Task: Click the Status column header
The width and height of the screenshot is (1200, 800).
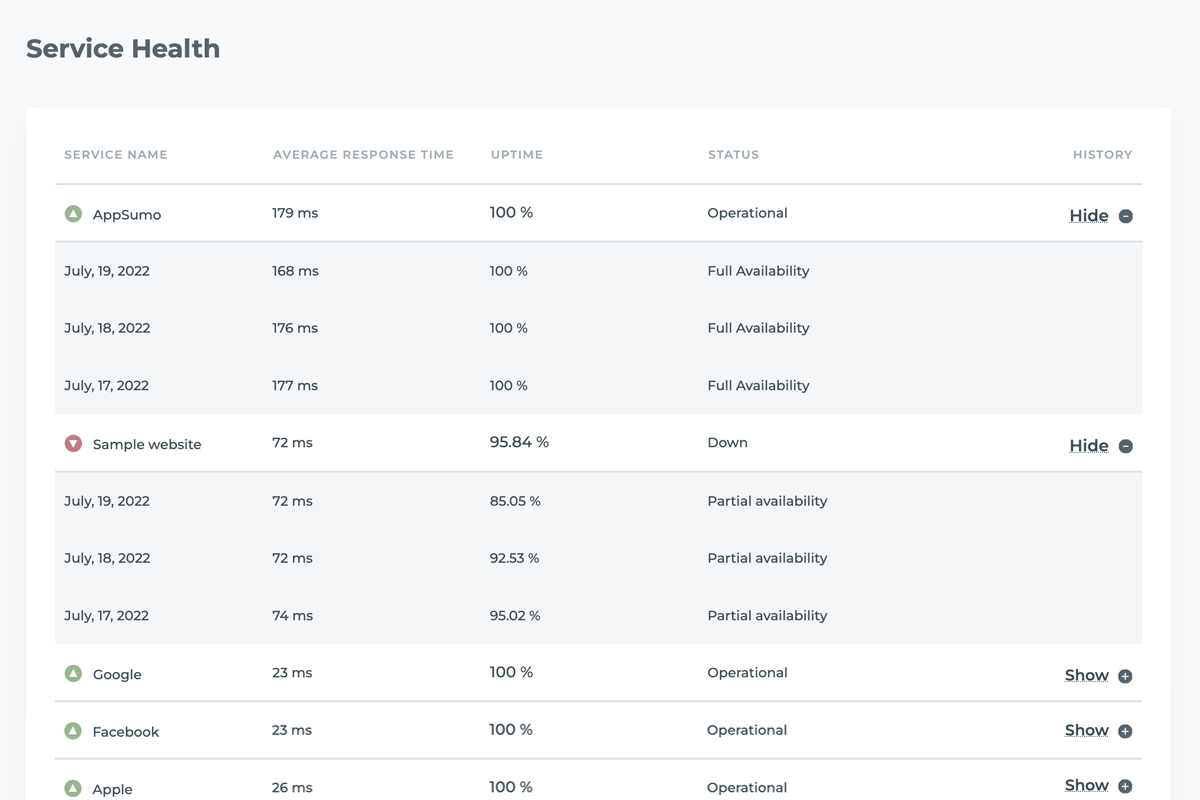Action: point(733,155)
